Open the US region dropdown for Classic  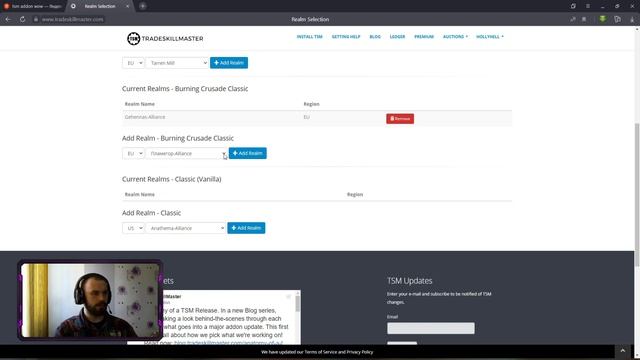tap(133, 228)
